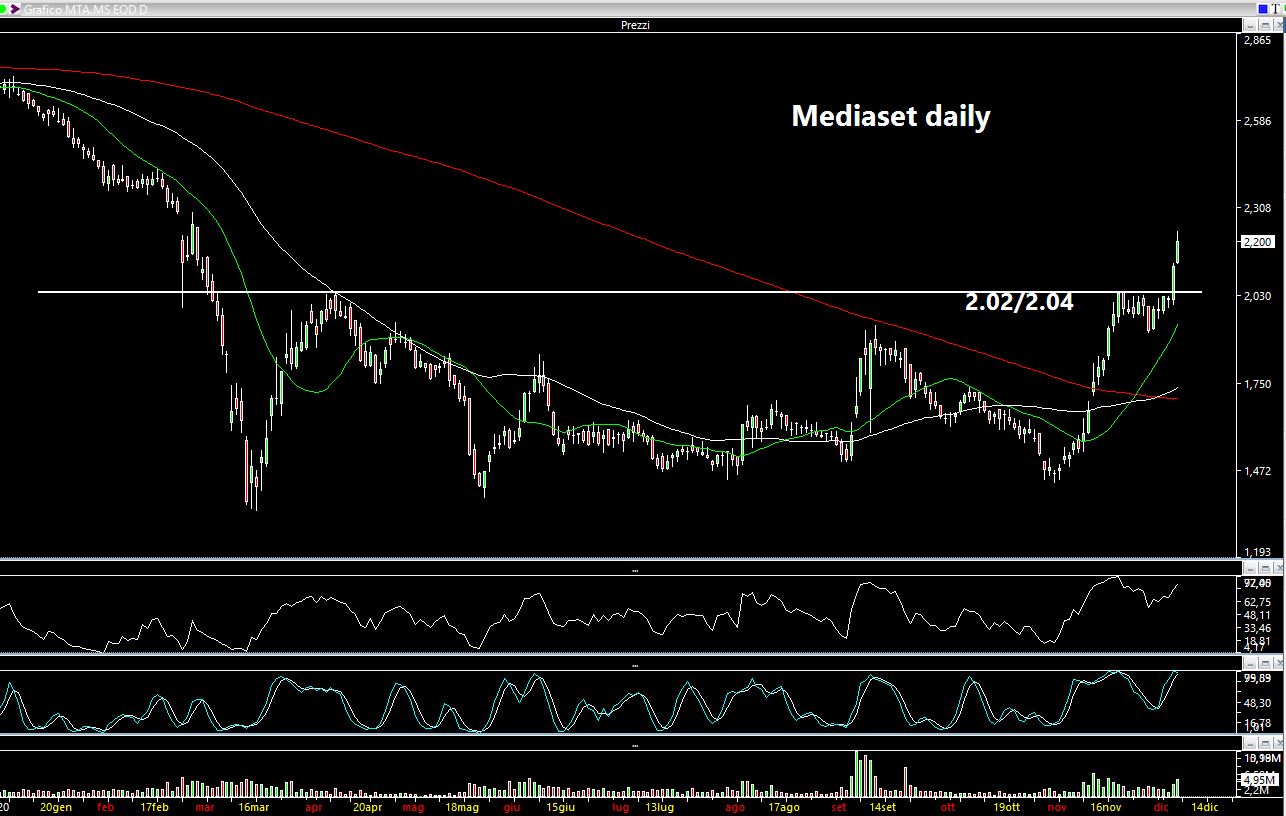Click the 16nov date label
1286x816 pixels.
[x=1106, y=807]
